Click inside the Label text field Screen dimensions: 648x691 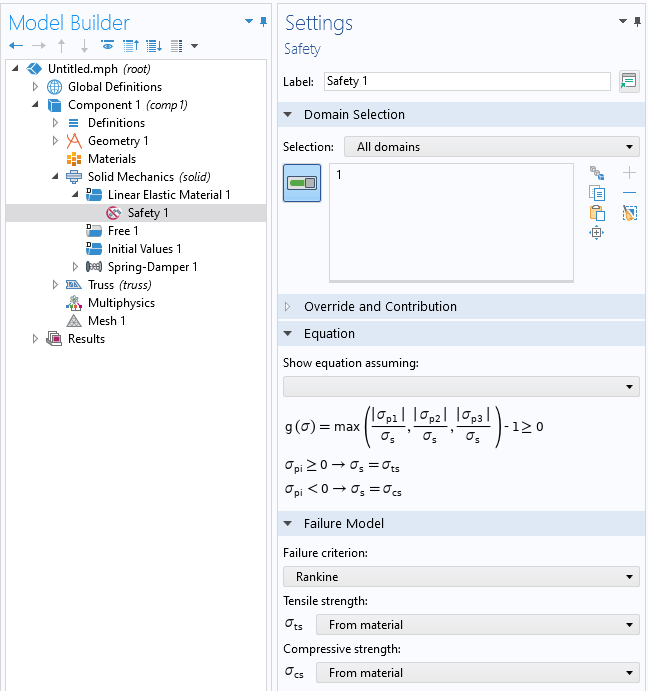pos(467,81)
